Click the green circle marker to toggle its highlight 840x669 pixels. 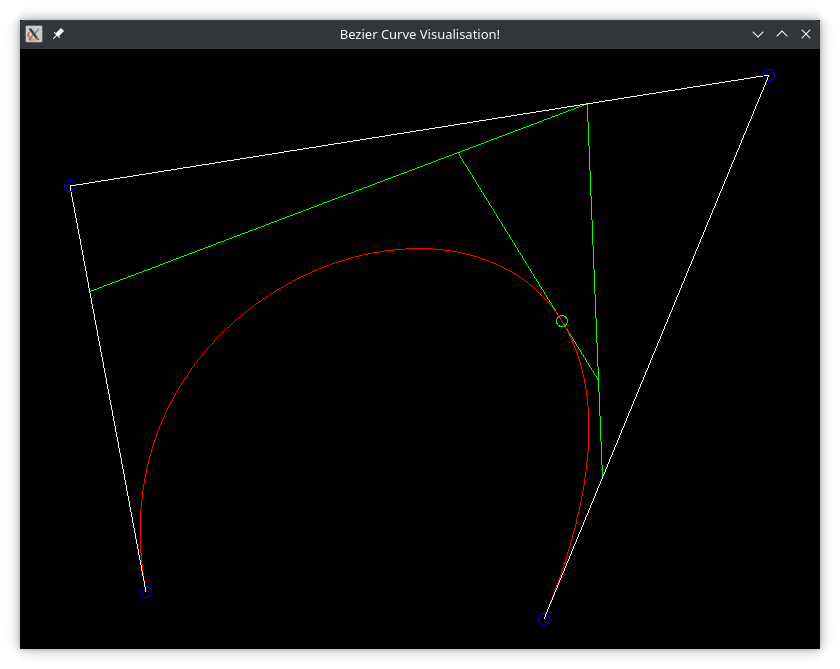pos(561,321)
